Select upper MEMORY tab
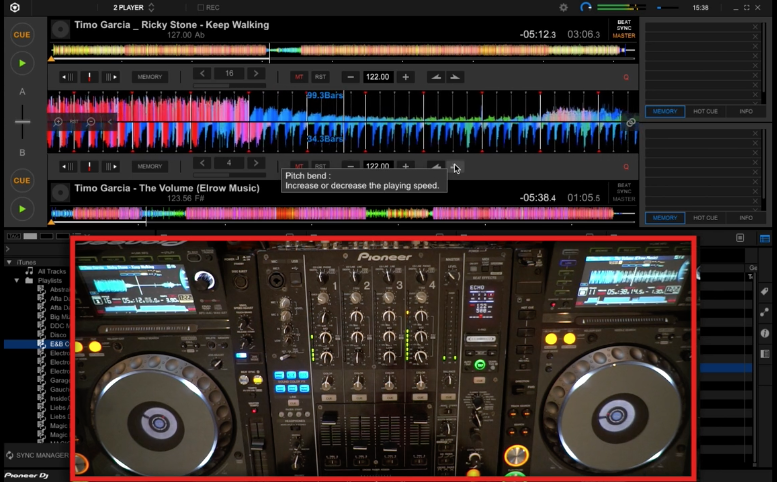The image size is (777, 482). click(665, 111)
